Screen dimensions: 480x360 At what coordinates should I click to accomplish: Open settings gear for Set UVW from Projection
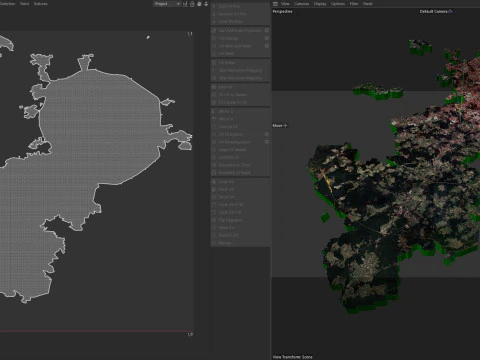tap(267, 30)
